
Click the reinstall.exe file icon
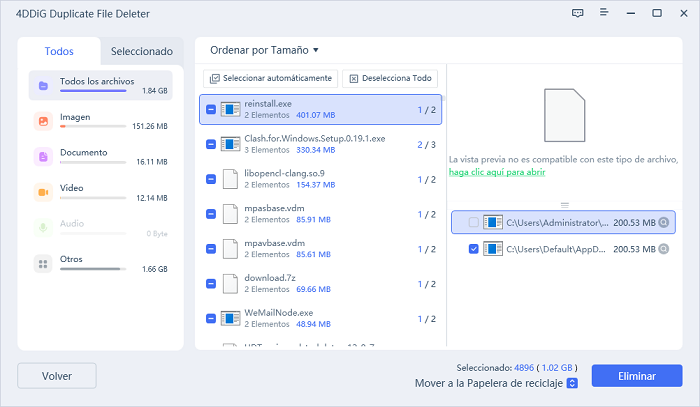click(231, 109)
